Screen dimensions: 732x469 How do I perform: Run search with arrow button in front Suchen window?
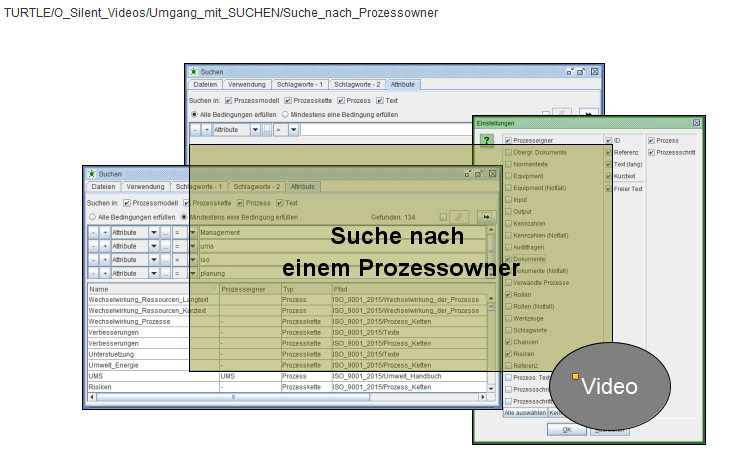pos(486,217)
